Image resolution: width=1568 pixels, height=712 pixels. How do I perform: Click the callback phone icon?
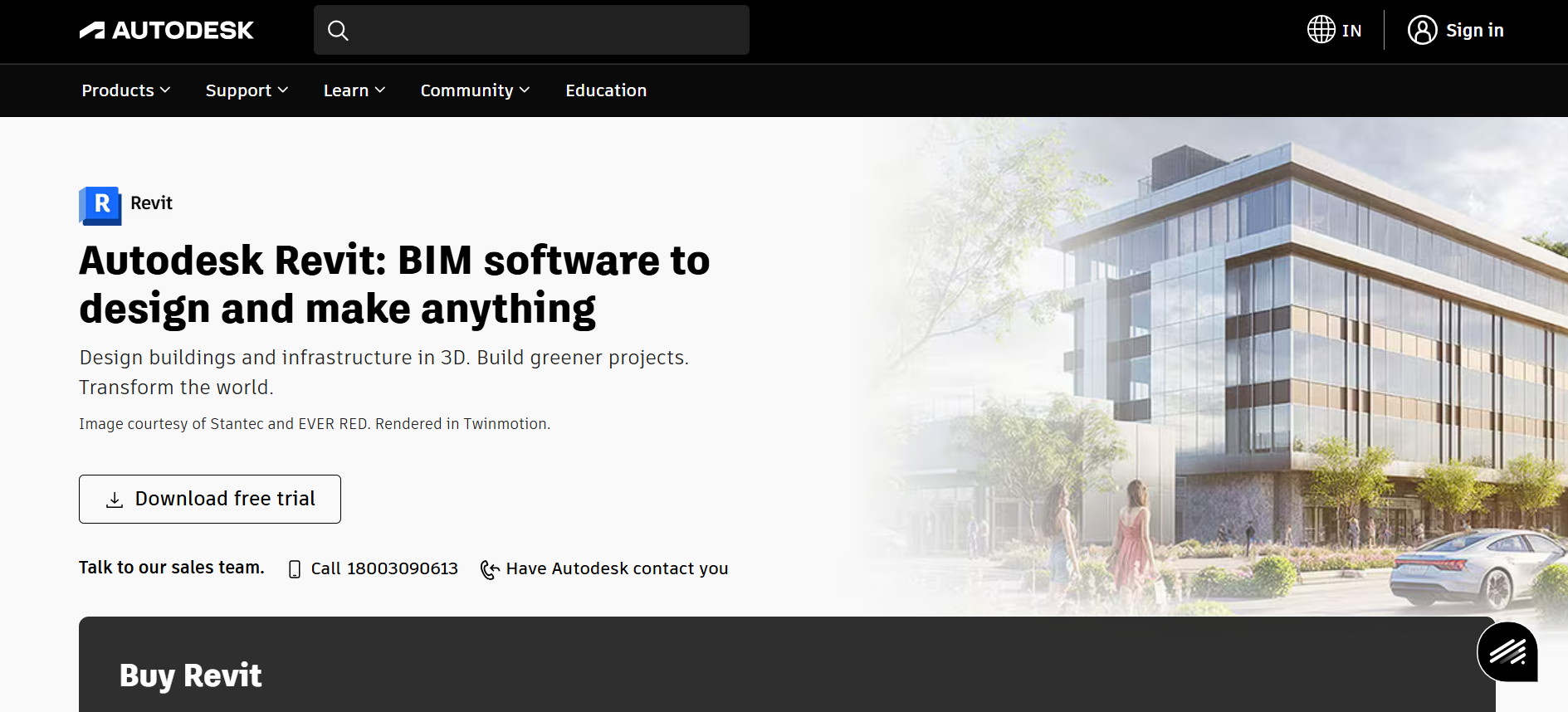pyautogui.click(x=490, y=569)
